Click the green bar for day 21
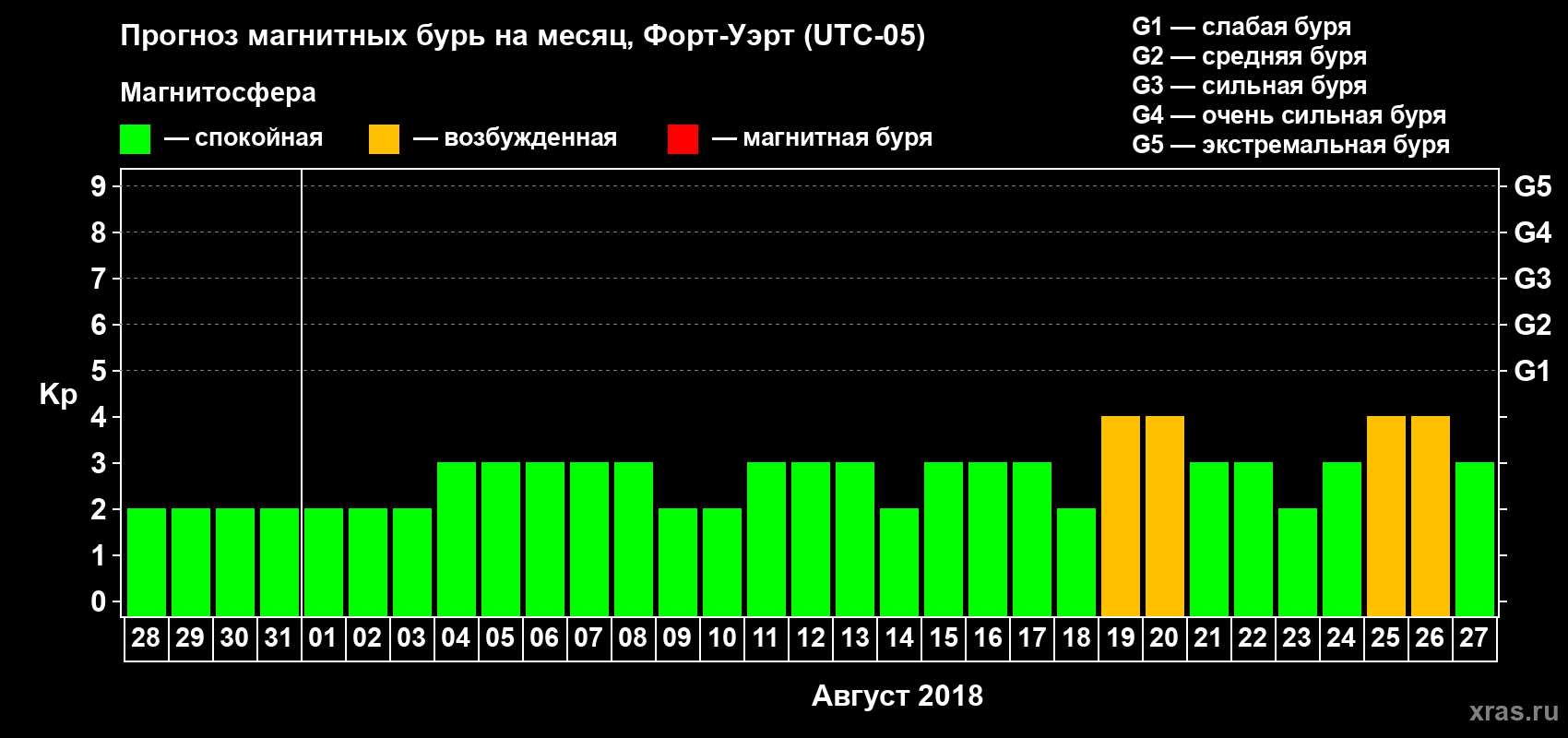This screenshot has width=1568, height=738. pos(1209,539)
